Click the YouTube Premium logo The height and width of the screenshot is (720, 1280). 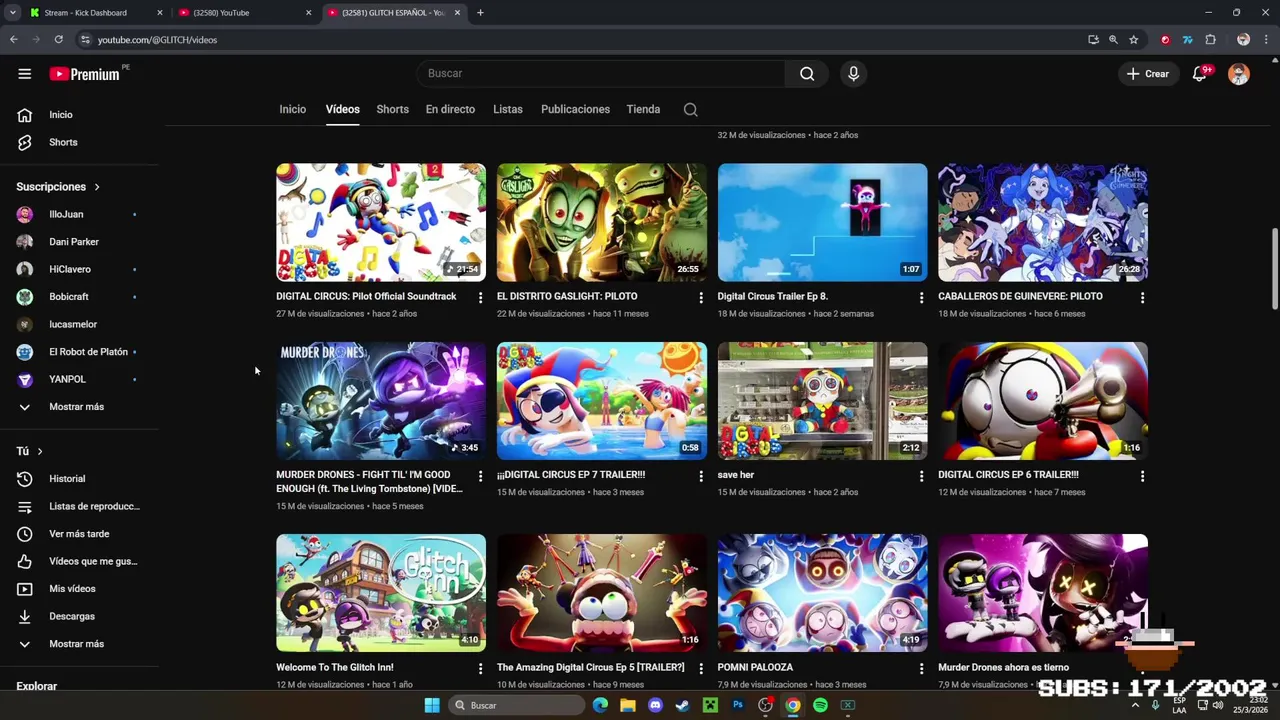click(x=85, y=74)
